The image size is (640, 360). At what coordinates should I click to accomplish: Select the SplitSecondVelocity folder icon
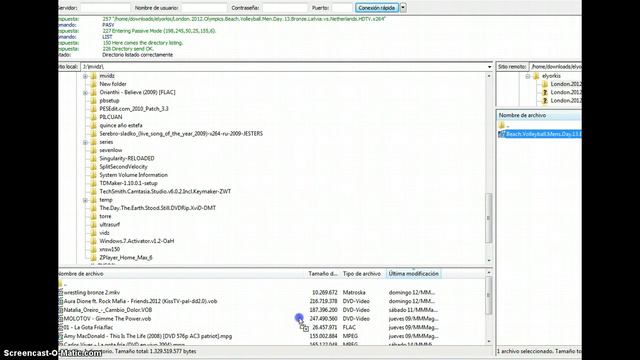click(x=93, y=167)
